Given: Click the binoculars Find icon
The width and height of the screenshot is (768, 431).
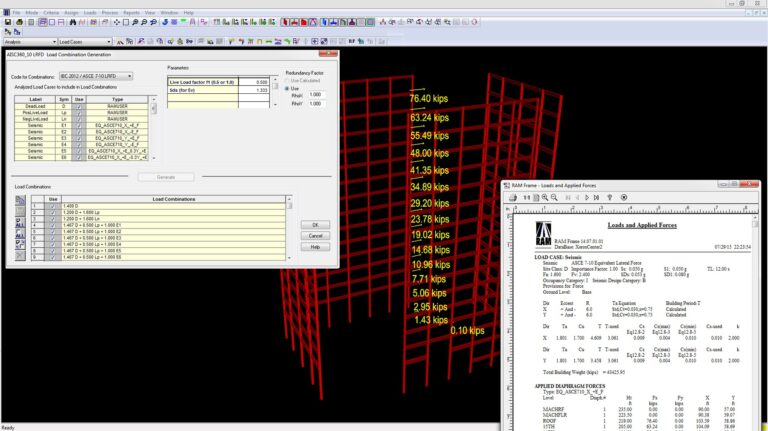Looking at the screenshot, I should point(72,22).
